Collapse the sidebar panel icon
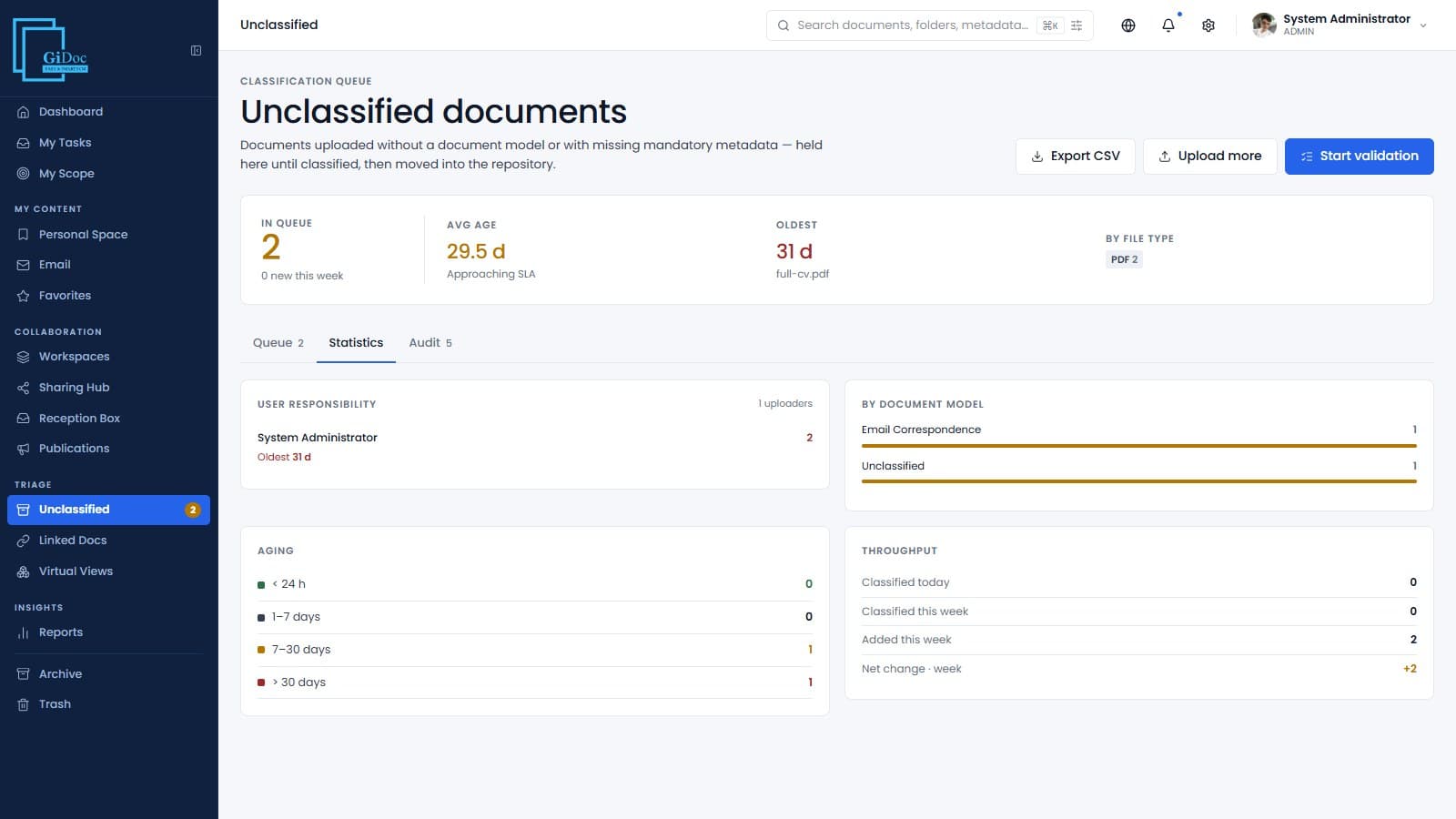This screenshot has height=819, width=1456. [x=196, y=51]
